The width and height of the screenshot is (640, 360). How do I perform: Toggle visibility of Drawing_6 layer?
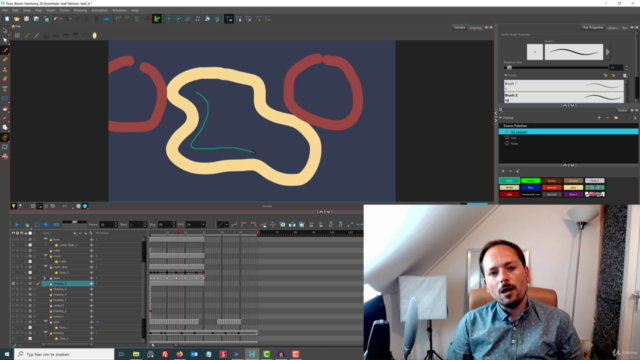click(x=13, y=289)
